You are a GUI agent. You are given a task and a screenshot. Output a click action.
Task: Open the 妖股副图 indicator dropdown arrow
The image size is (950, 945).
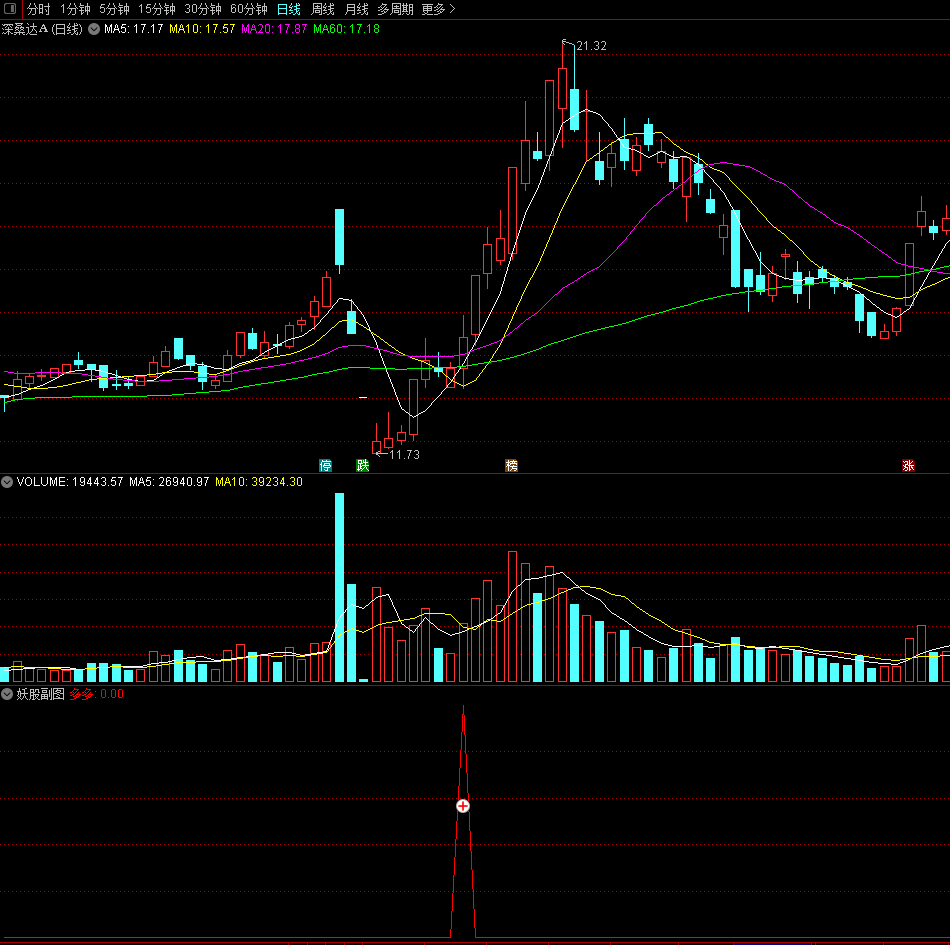coord(7,694)
